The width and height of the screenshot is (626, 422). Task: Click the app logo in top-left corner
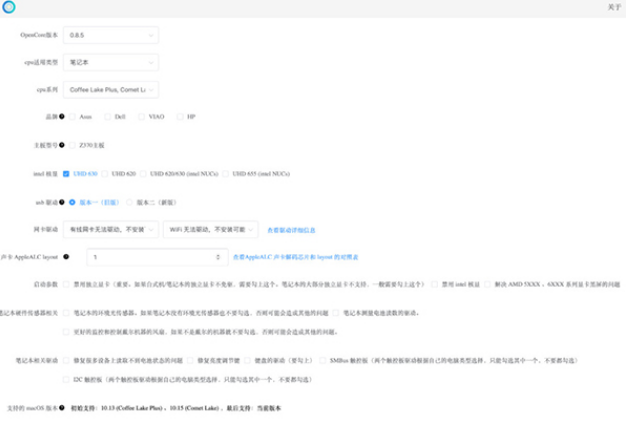[x=9, y=7]
